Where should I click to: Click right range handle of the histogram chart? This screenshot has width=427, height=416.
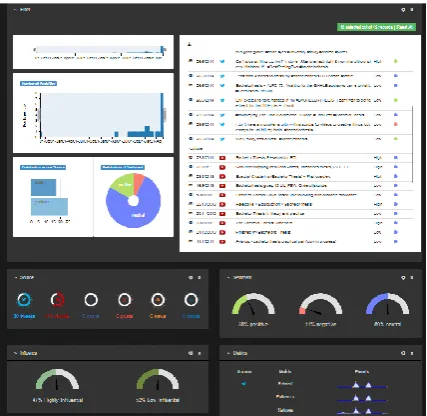(164, 115)
